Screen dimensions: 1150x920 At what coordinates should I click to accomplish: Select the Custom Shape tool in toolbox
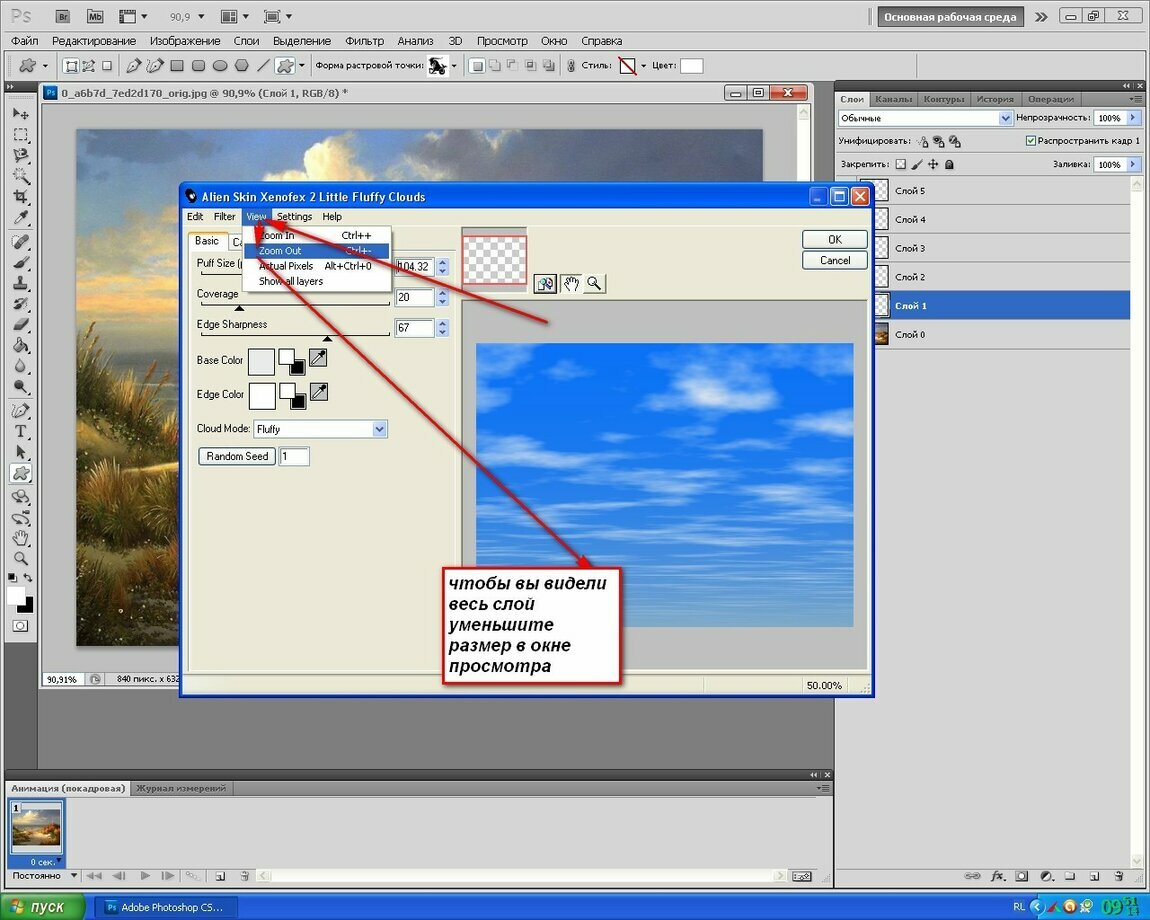point(21,473)
